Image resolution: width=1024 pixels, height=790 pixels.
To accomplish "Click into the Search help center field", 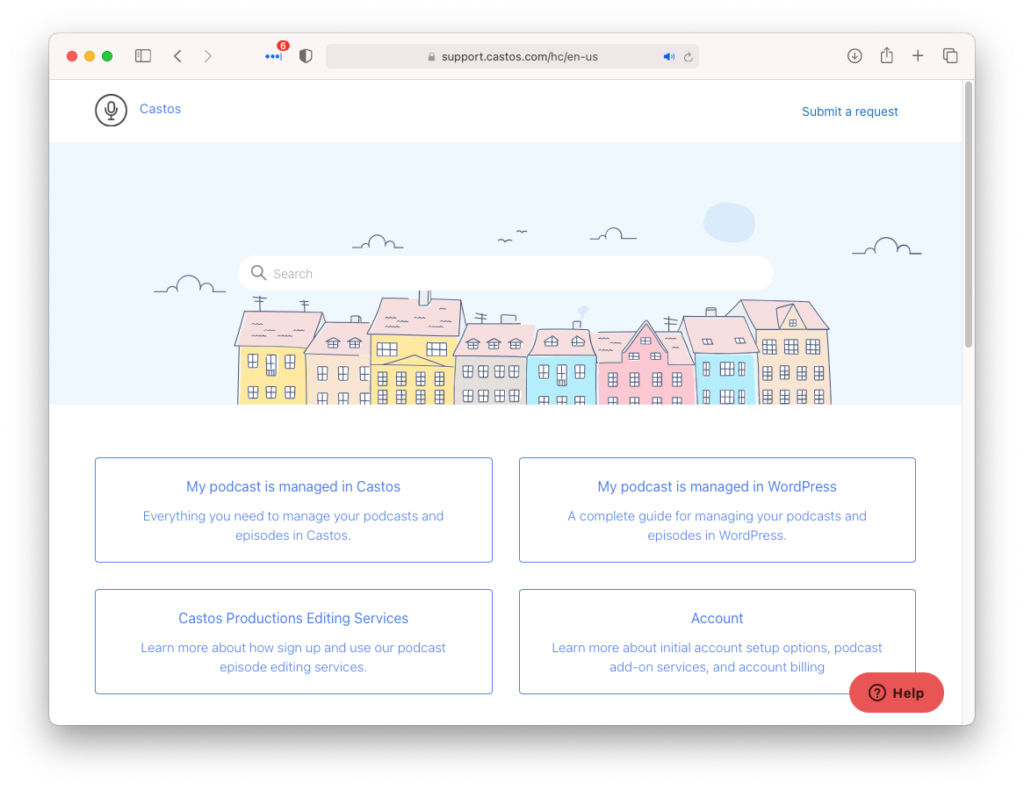I will point(505,273).
